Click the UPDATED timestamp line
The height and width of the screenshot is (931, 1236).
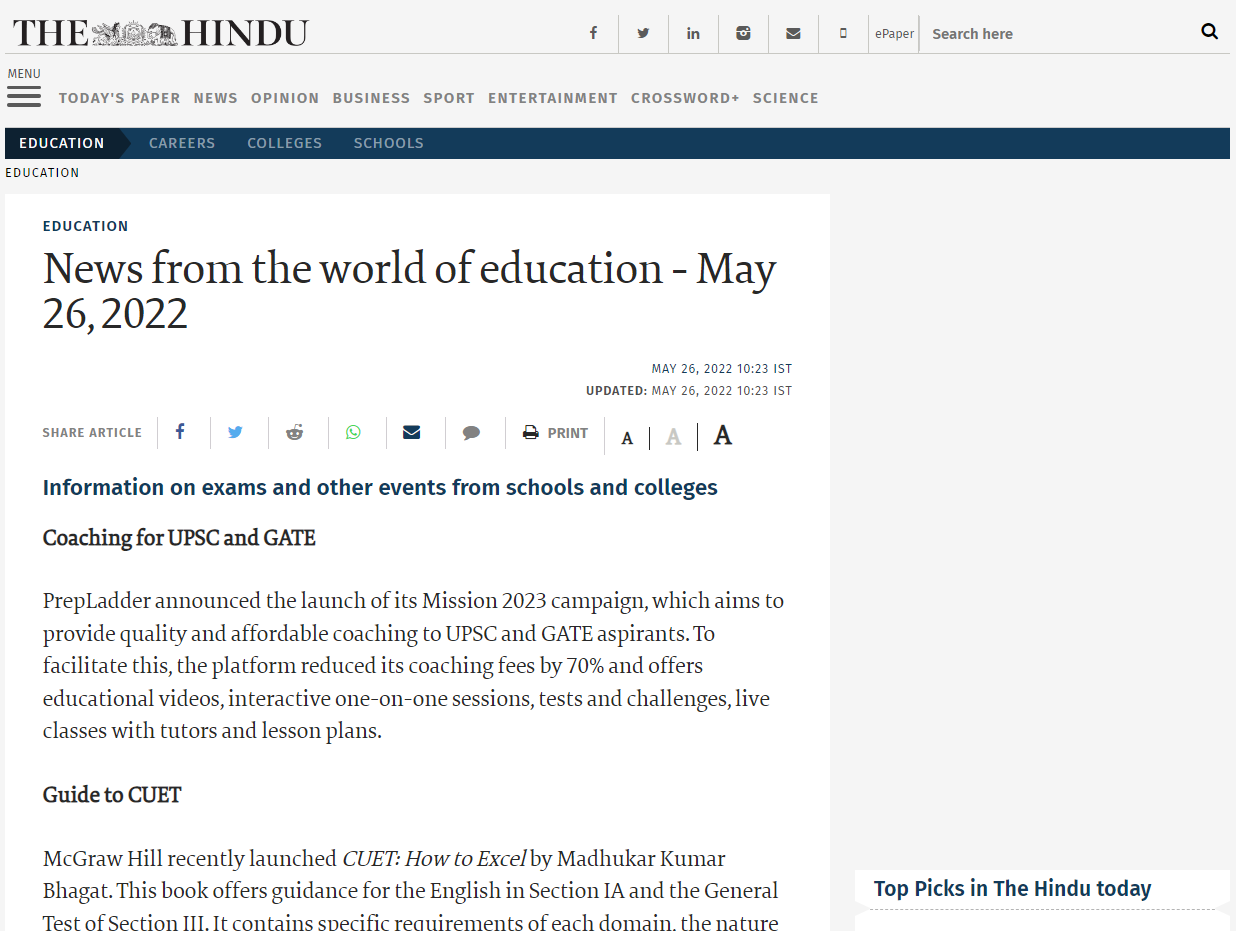(x=689, y=391)
